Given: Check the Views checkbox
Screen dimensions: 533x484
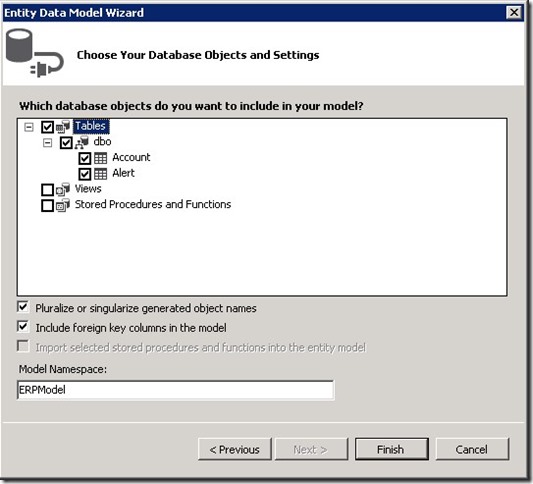Looking at the screenshot, I should [x=47, y=190].
